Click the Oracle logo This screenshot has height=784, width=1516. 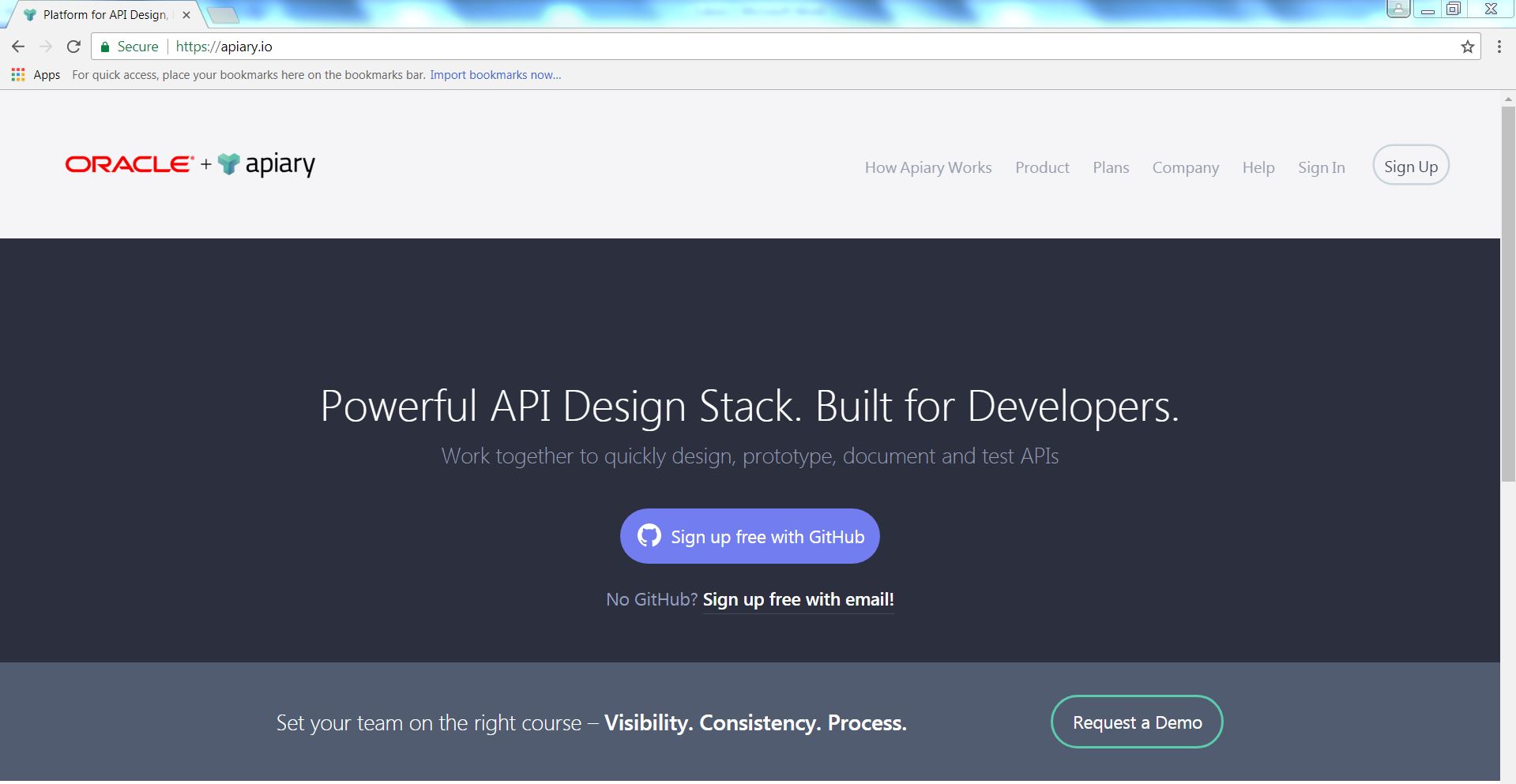click(x=129, y=164)
